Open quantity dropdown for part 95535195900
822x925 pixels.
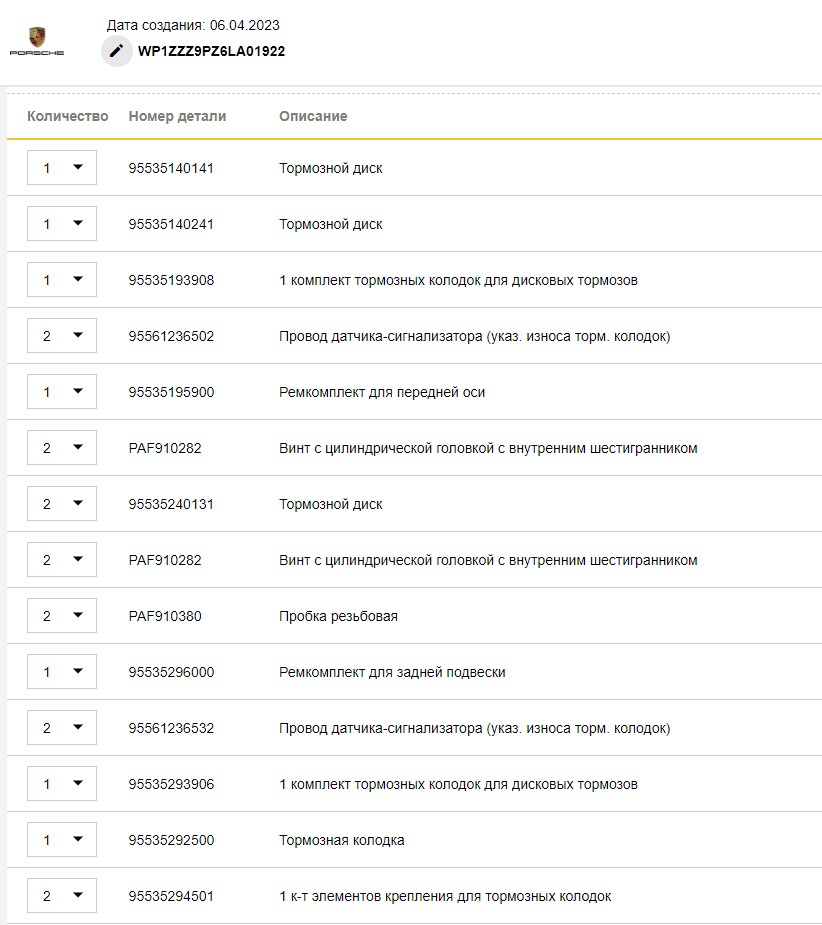pyautogui.click(x=62, y=392)
